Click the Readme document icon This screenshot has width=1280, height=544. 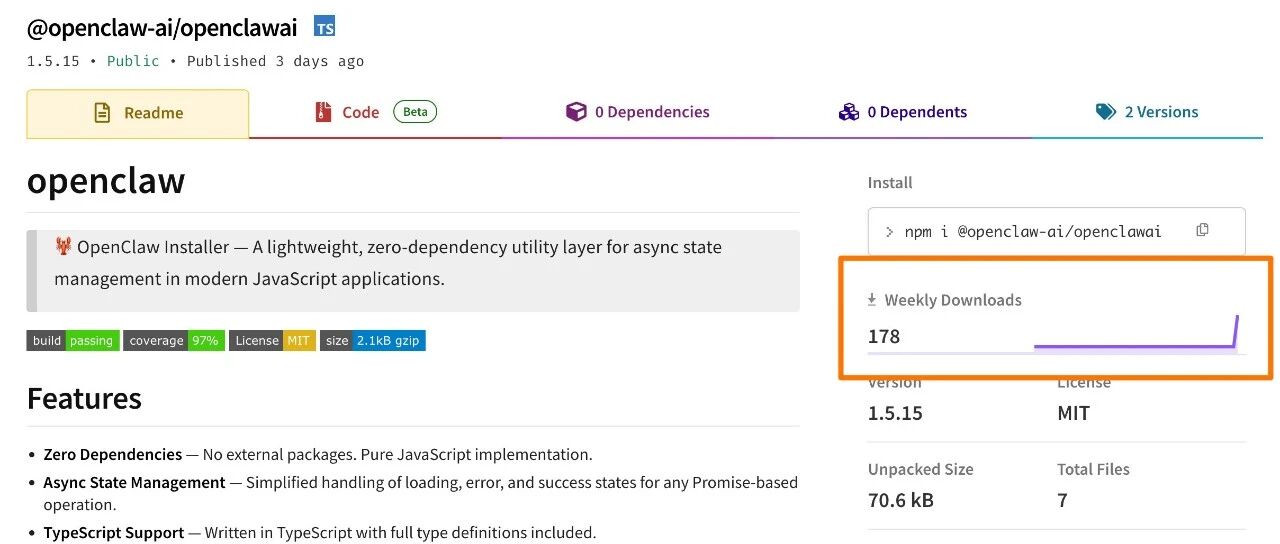(102, 113)
